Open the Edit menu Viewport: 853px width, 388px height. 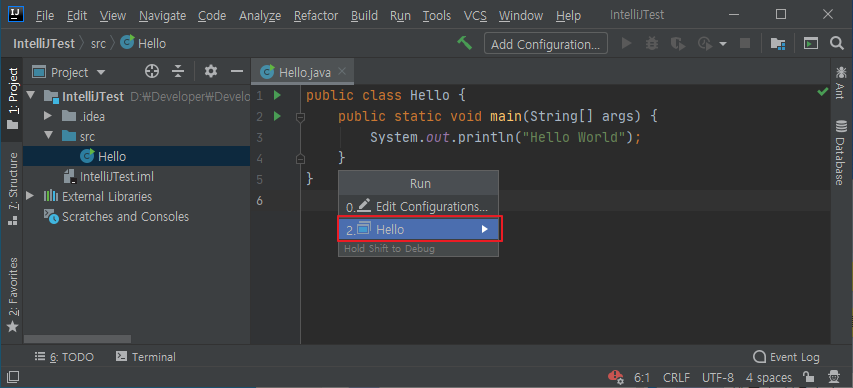pyautogui.click(x=77, y=16)
